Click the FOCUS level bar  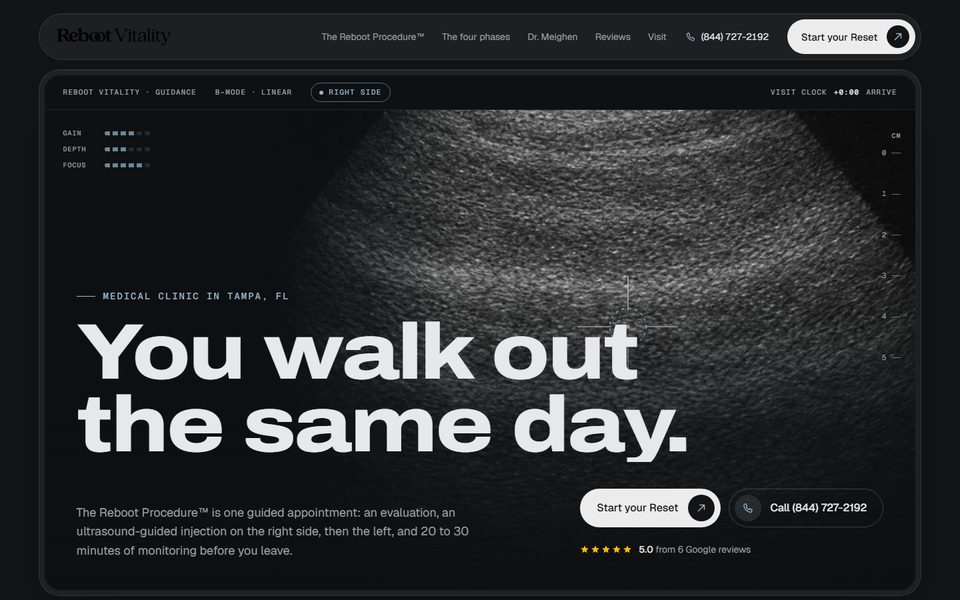coord(127,165)
